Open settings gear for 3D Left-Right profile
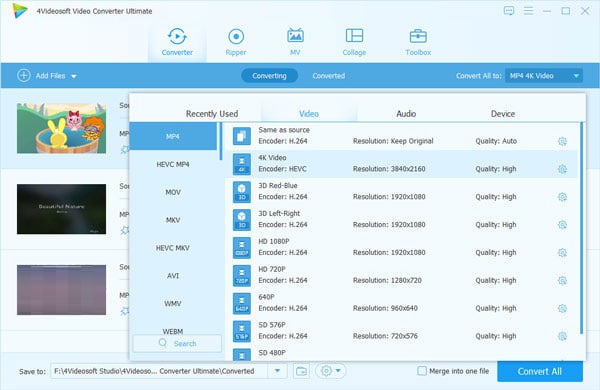Image resolution: width=600 pixels, height=390 pixels. [x=562, y=225]
